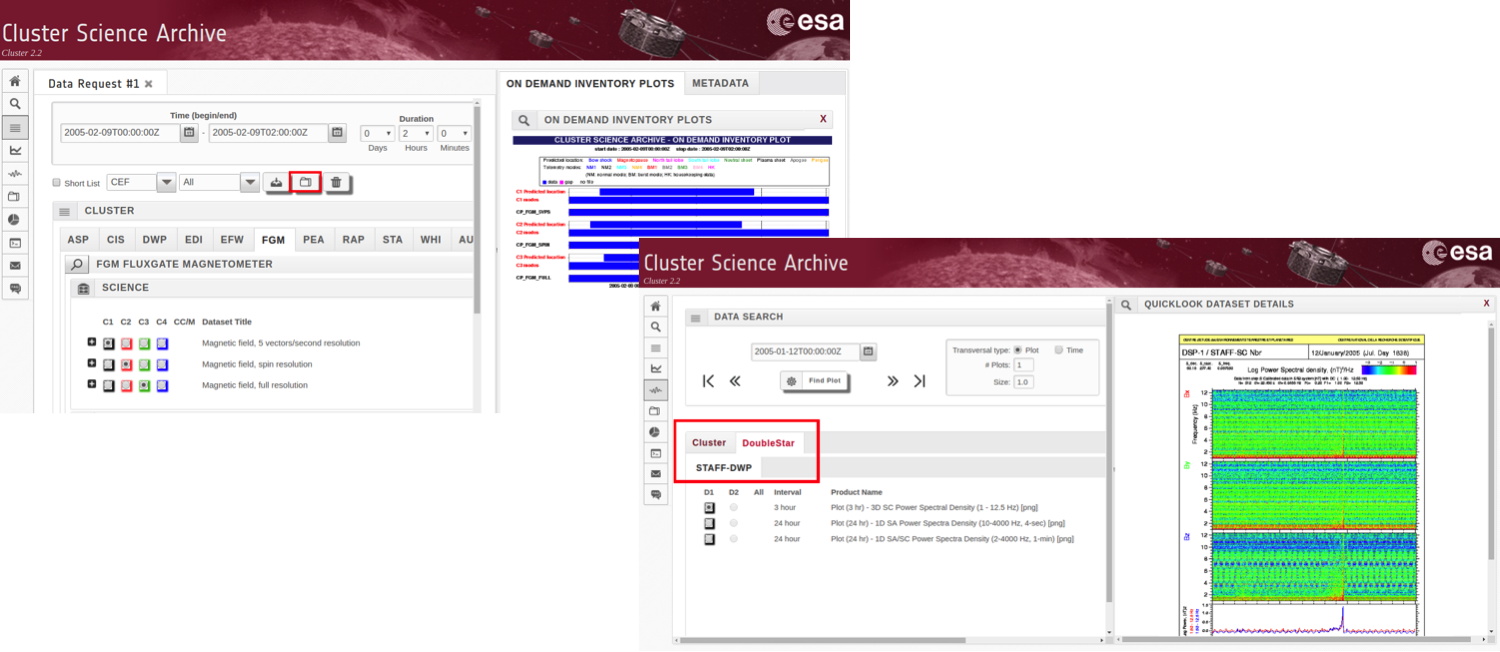Click the Find Plot button
Screen dimensions: 1500x652
[814, 381]
